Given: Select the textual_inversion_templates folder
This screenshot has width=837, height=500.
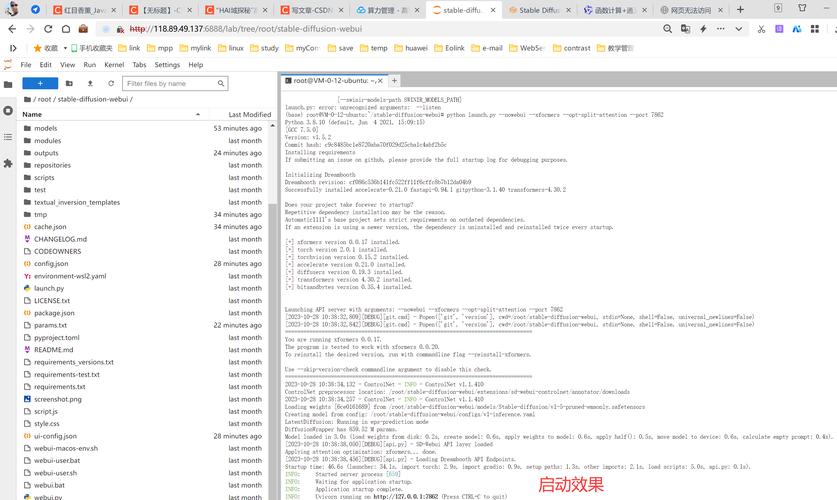Looking at the screenshot, I should point(77,202).
